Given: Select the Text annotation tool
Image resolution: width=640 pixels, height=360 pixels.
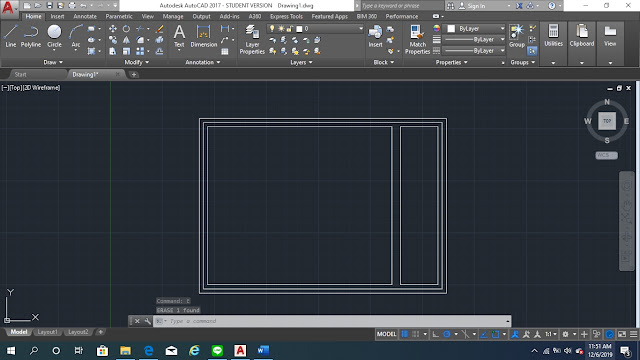Looking at the screenshot, I should pos(179,36).
